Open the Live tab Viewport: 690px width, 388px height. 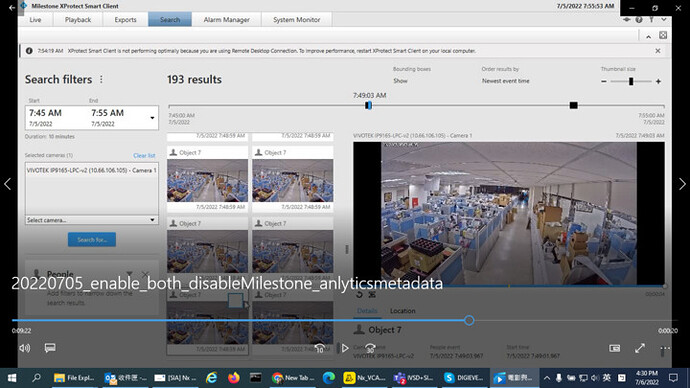coord(35,20)
